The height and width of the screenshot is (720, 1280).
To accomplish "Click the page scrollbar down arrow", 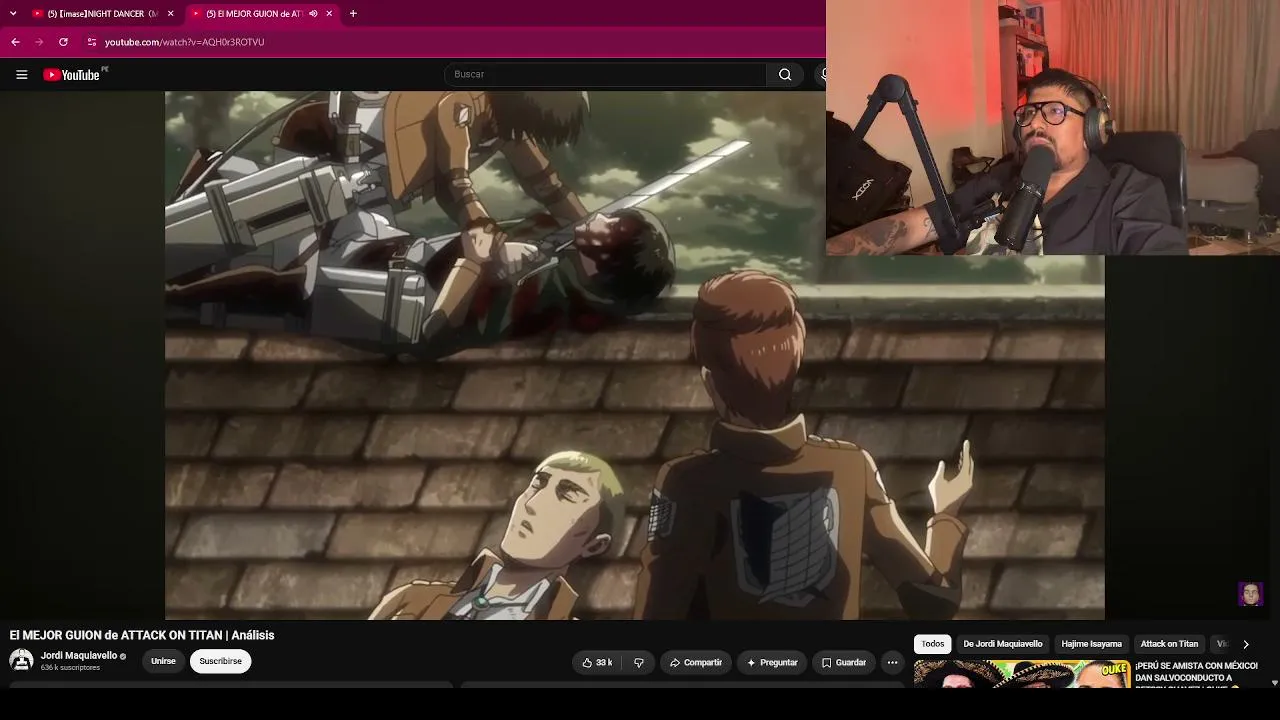I will coord(1274,683).
